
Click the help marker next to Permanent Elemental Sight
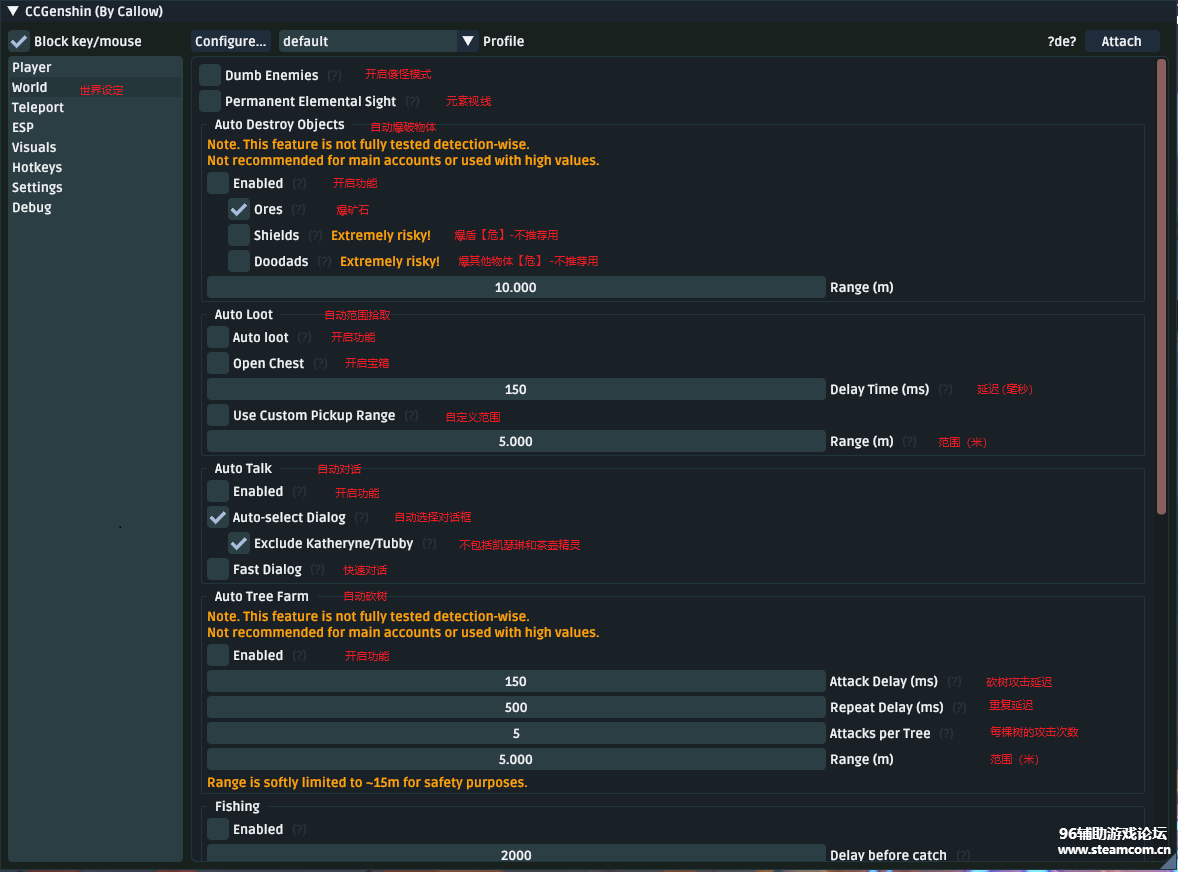(412, 102)
